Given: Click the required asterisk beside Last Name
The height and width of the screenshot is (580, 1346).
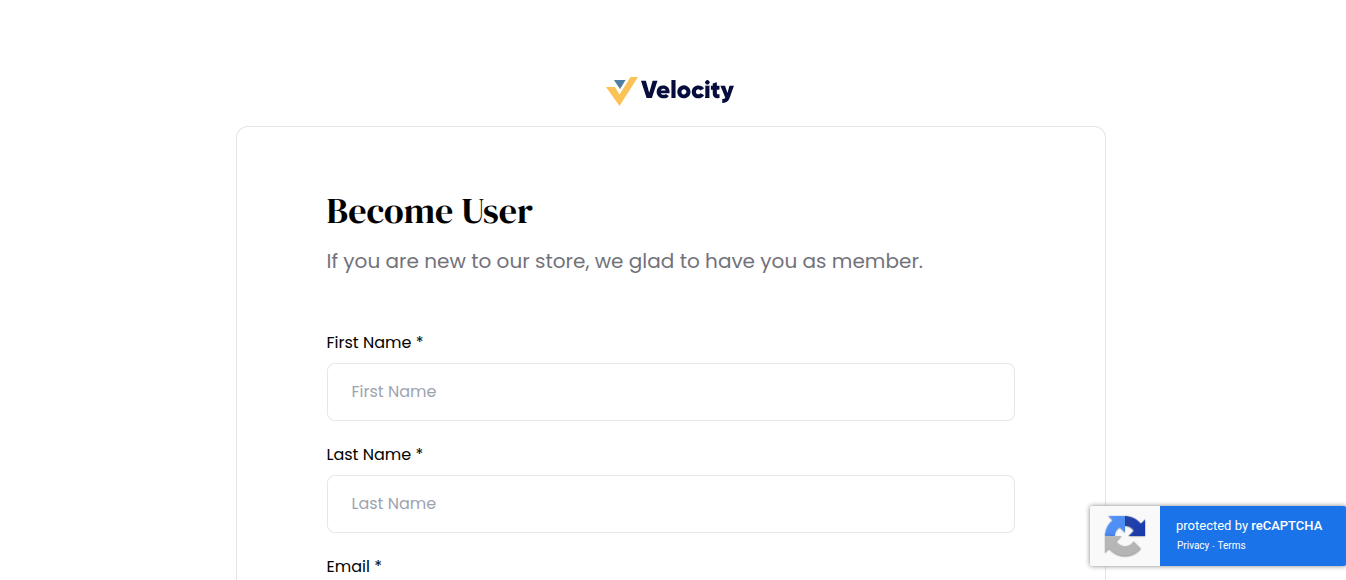Looking at the screenshot, I should point(419,454).
